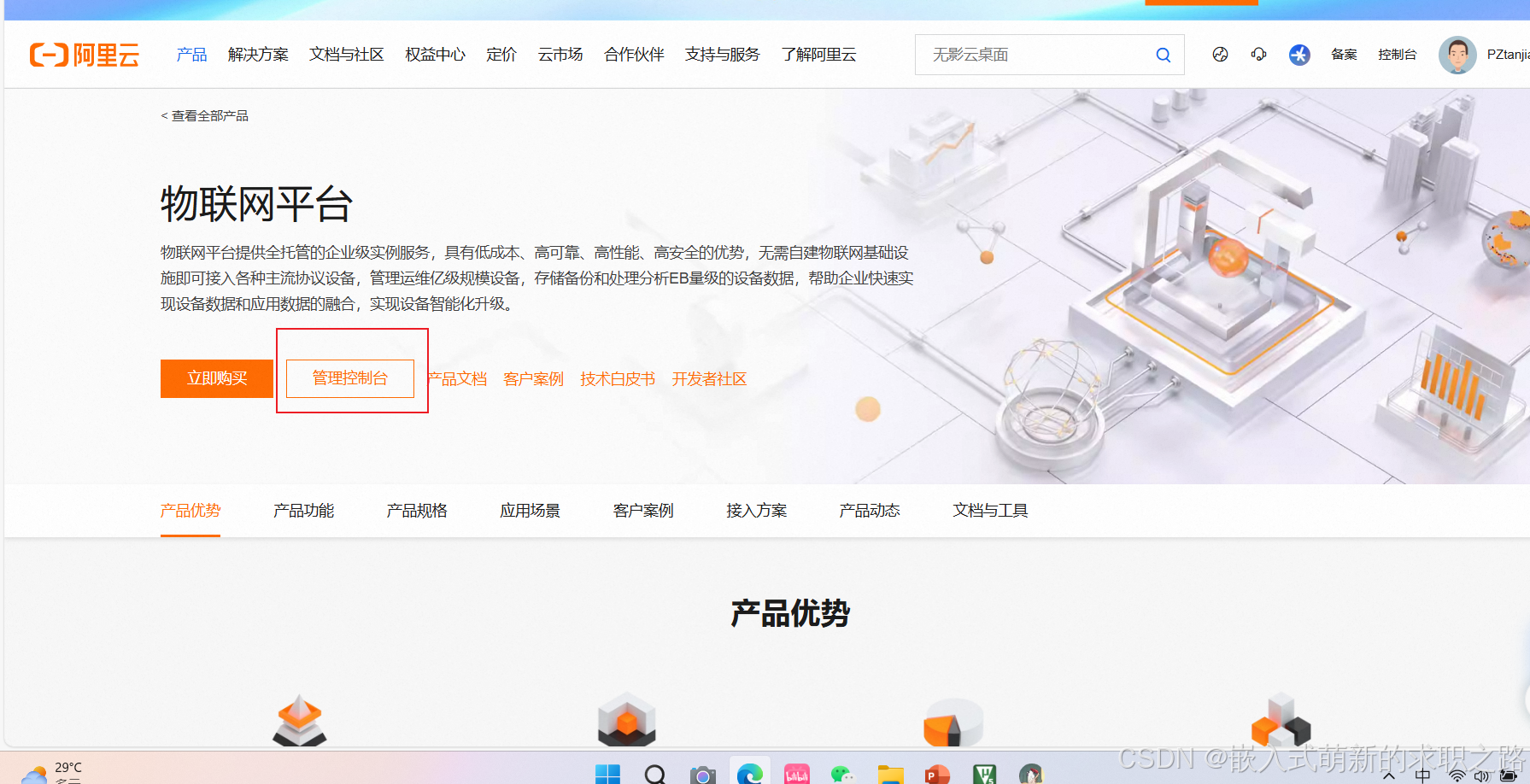Select the 产品优势 tab
The width and height of the screenshot is (1530, 784).
click(191, 511)
